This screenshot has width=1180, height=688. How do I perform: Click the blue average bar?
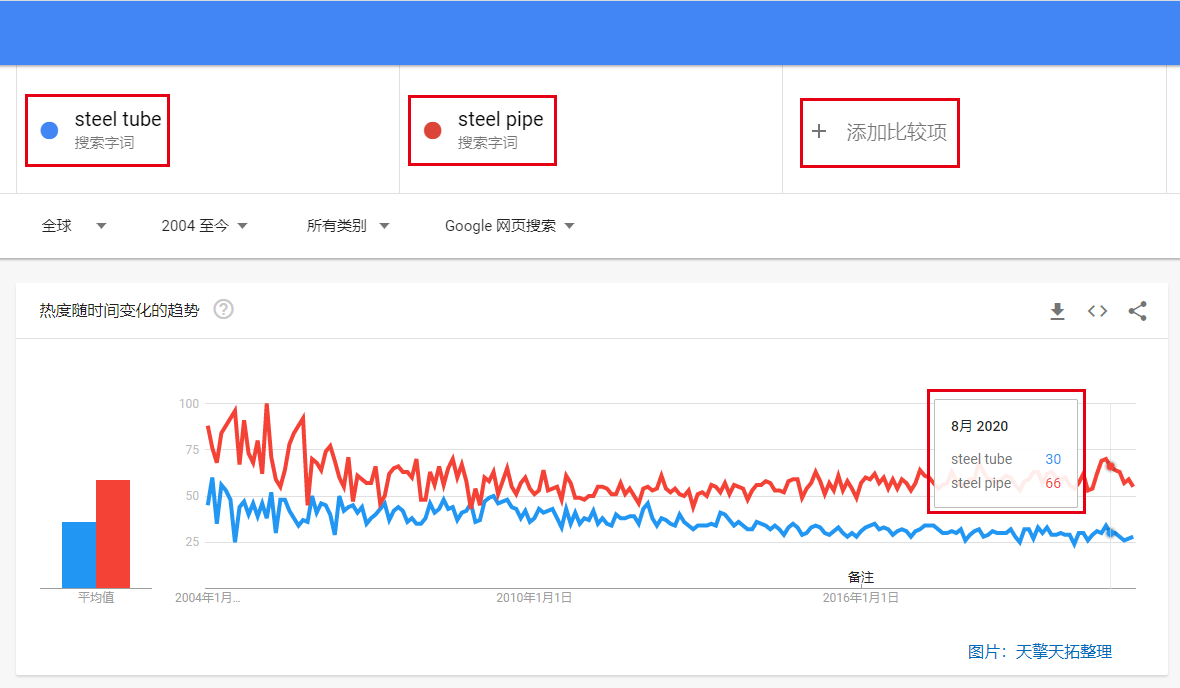(79, 555)
